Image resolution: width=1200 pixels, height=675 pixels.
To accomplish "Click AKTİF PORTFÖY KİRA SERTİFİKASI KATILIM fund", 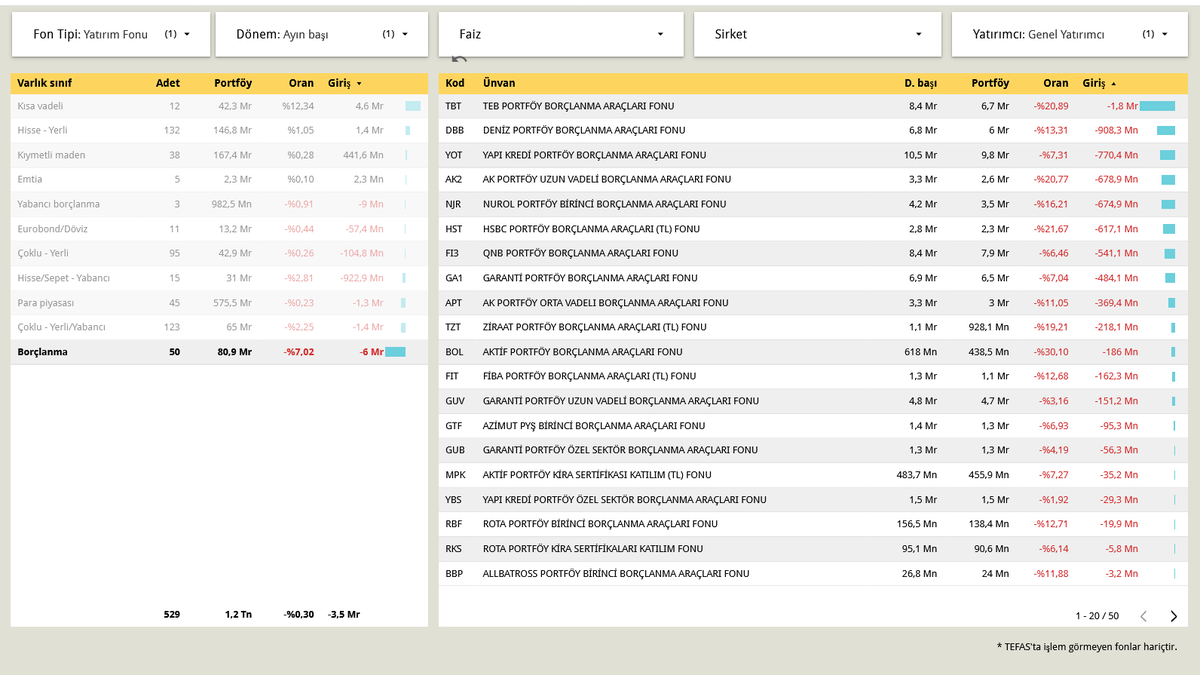I will pos(597,475).
